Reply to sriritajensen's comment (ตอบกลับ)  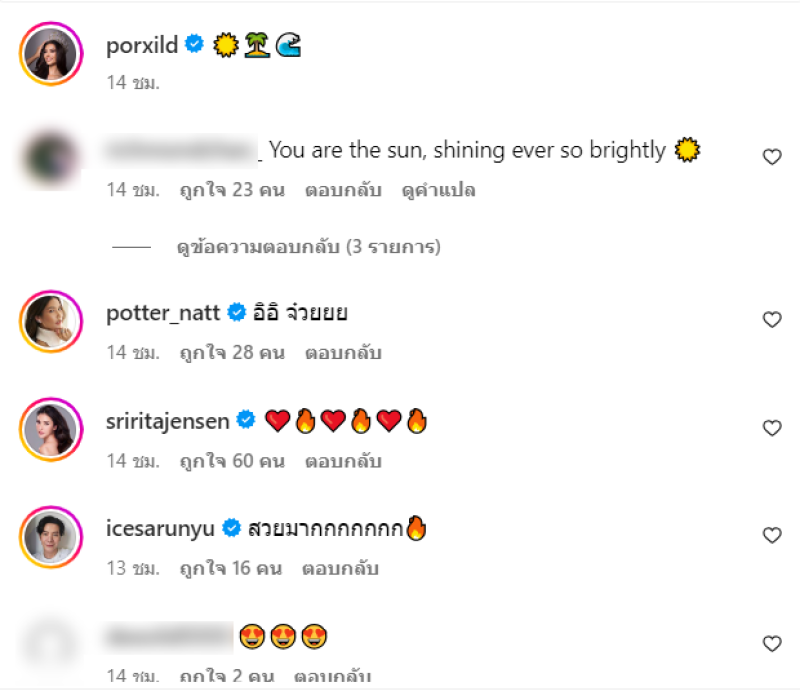[x=343, y=461]
